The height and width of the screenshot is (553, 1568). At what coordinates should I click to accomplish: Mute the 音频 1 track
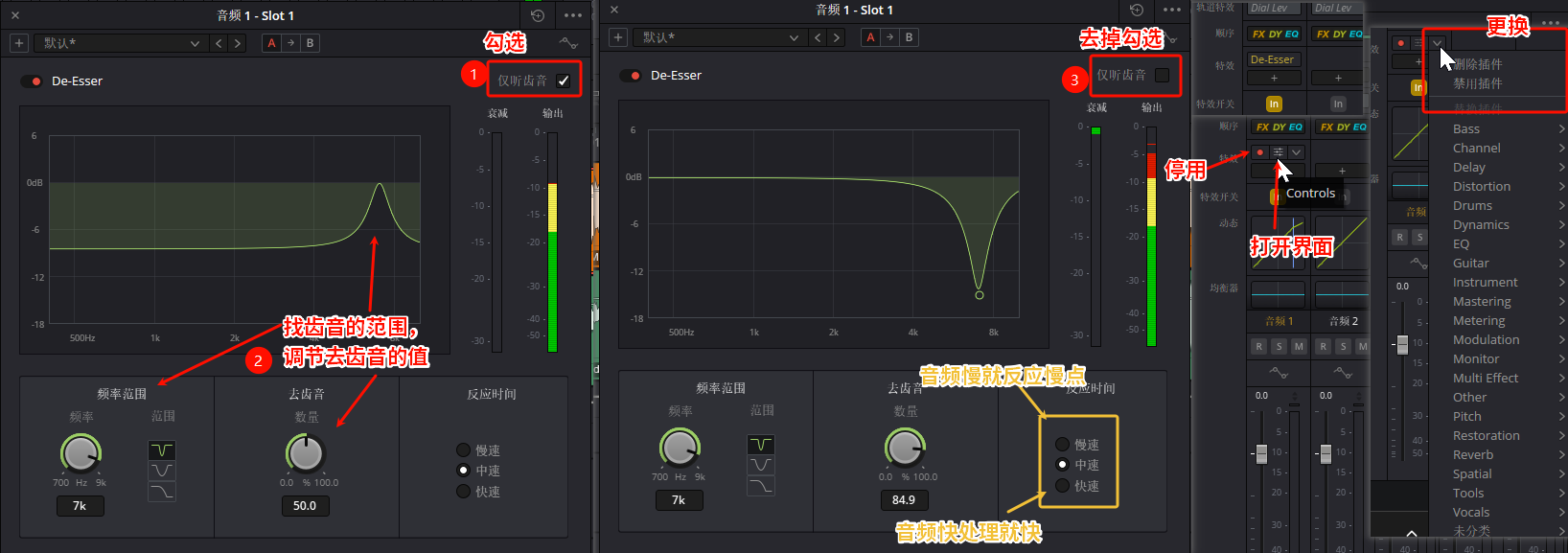click(1299, 346)
